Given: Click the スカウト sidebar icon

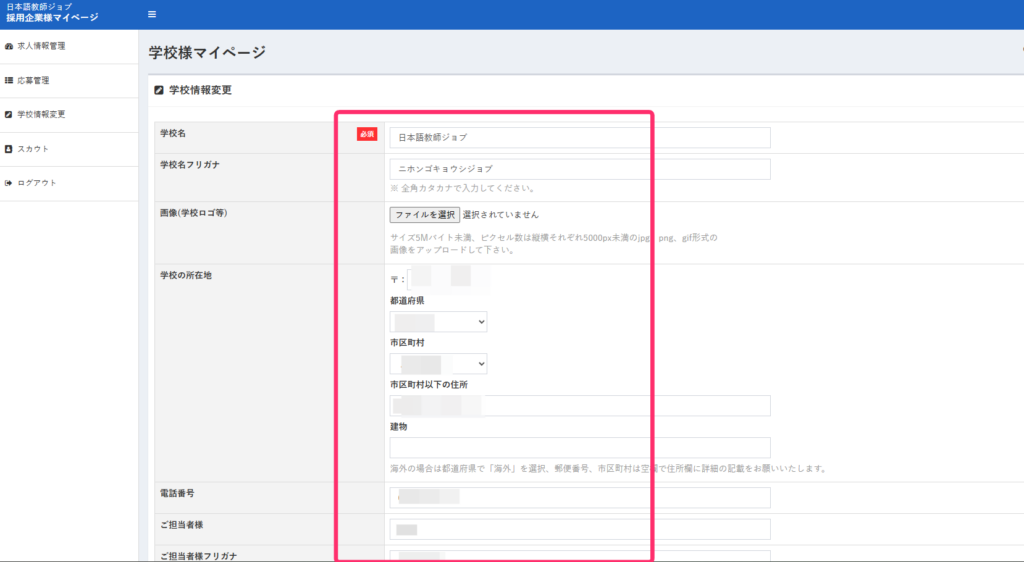Looking at the screenshot, I should point(9,149).
